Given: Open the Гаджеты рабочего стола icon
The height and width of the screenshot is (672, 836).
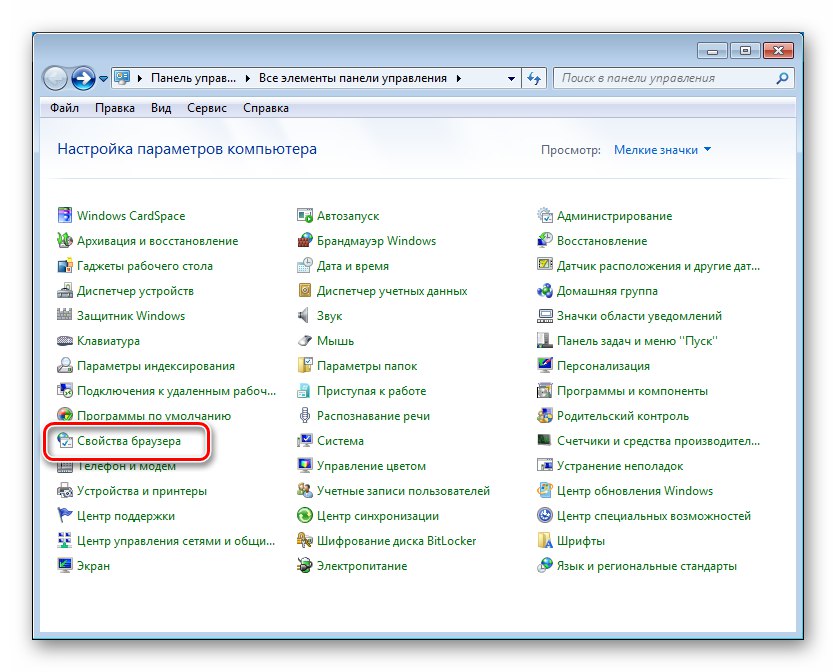Looking at the screenshot, I should coord(65,266).
